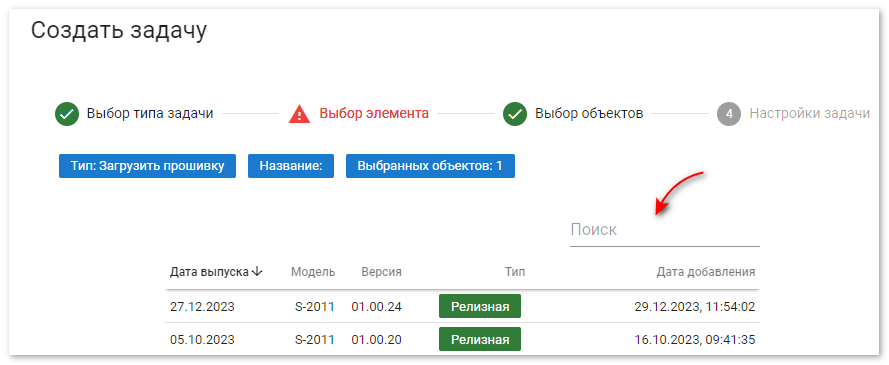Click green checkmark icon for Выбор типа задачи
Viewport: 889px width, 365px height.
coord(67,114)
